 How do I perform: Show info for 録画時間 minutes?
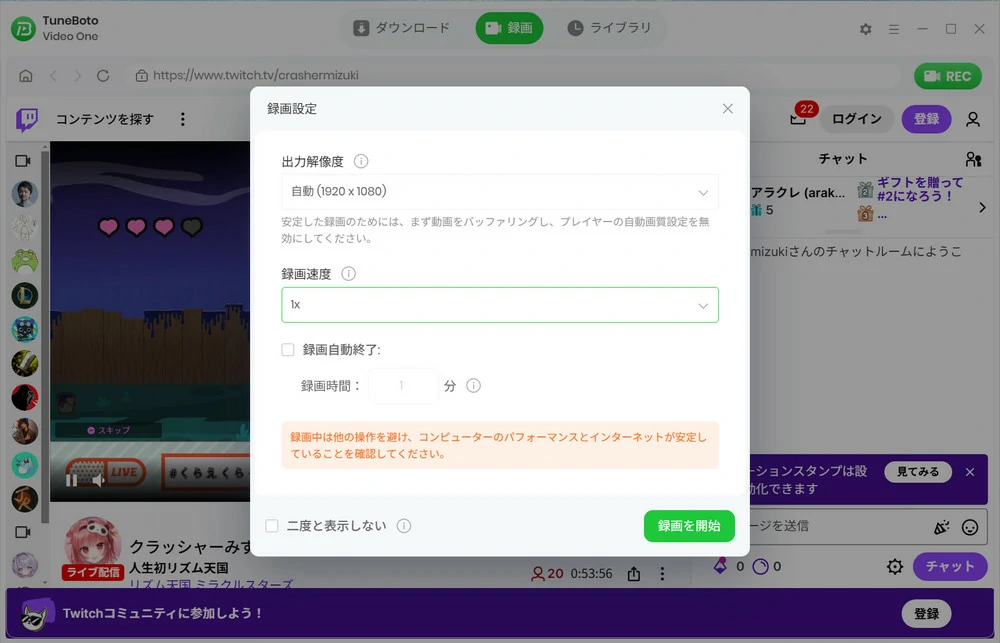click(473, 385)
